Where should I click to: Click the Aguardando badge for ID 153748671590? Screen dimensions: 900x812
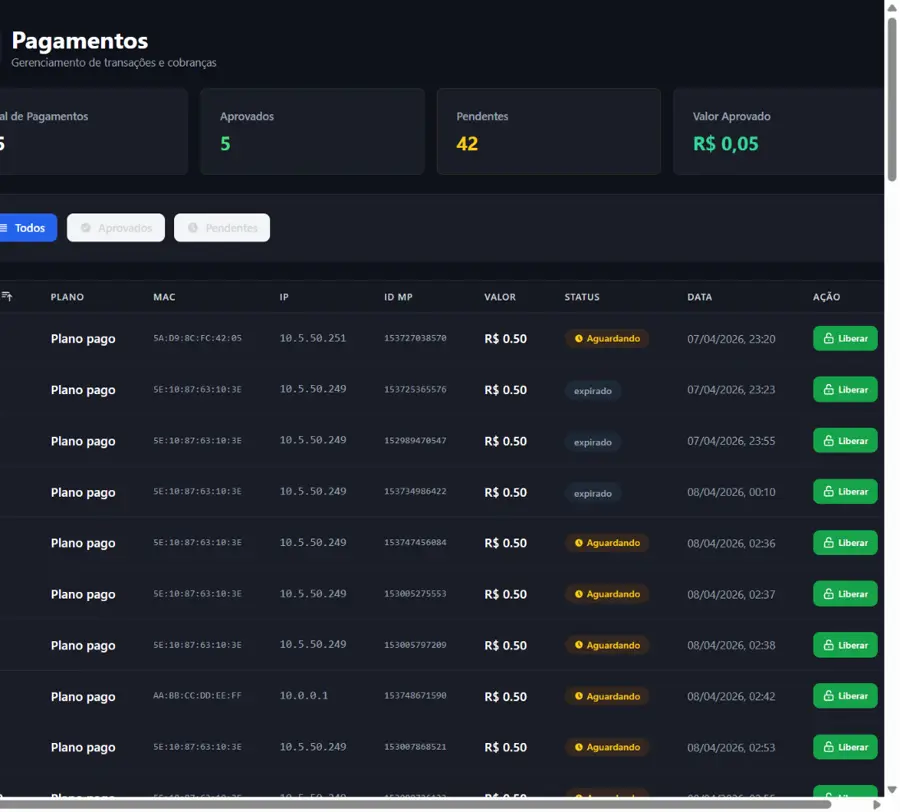607,696
